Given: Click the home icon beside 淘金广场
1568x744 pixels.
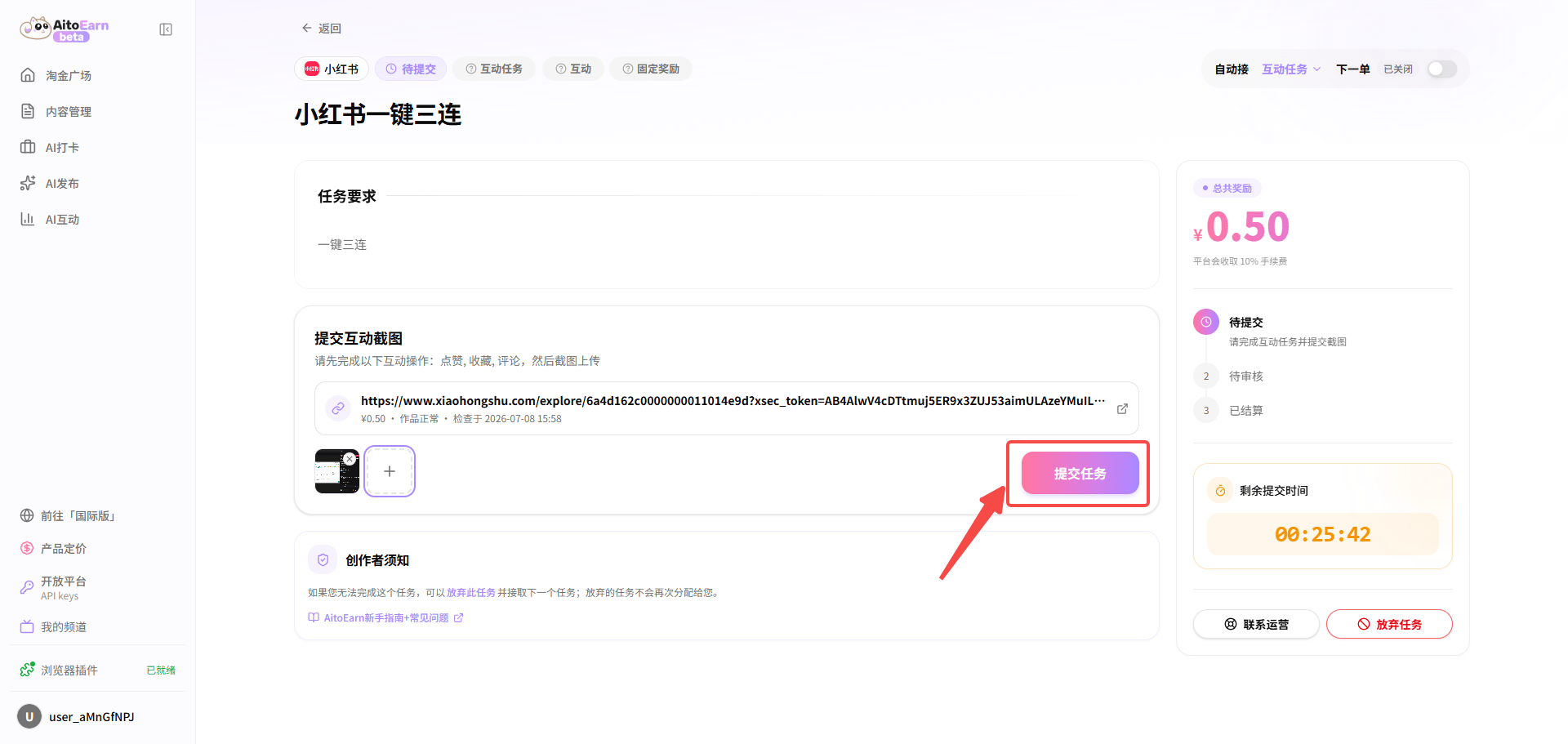Looking at the screenshot, I should coord(28,75).
